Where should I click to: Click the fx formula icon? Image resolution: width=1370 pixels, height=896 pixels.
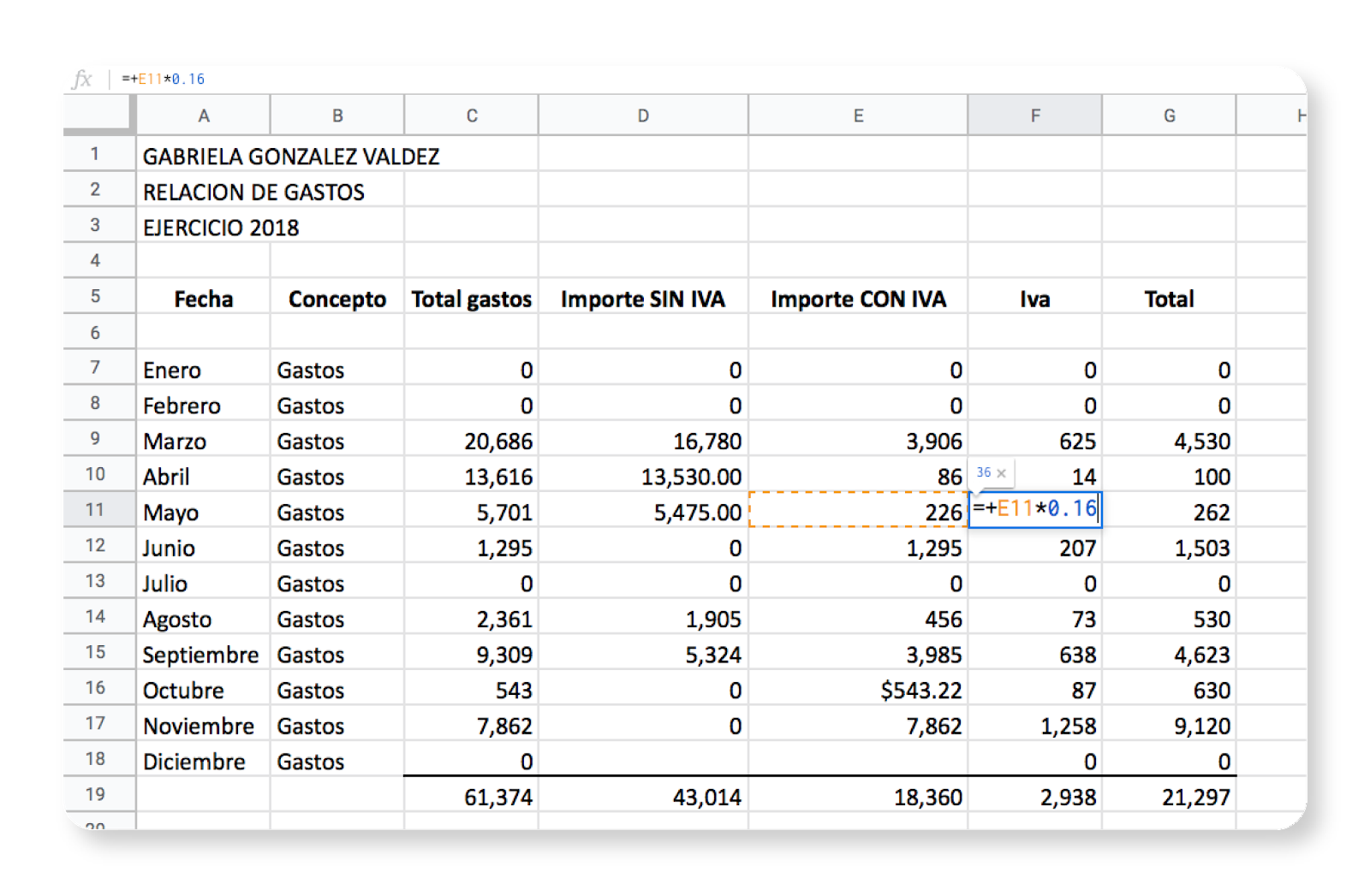tap(82, 79)
